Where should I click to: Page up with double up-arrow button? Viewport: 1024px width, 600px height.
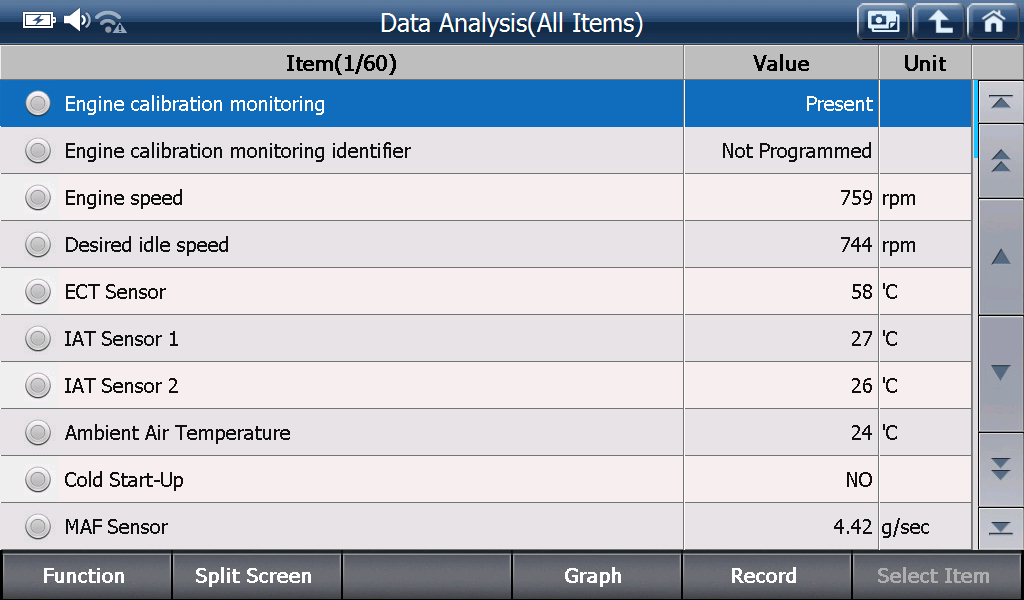[1000, 161]
